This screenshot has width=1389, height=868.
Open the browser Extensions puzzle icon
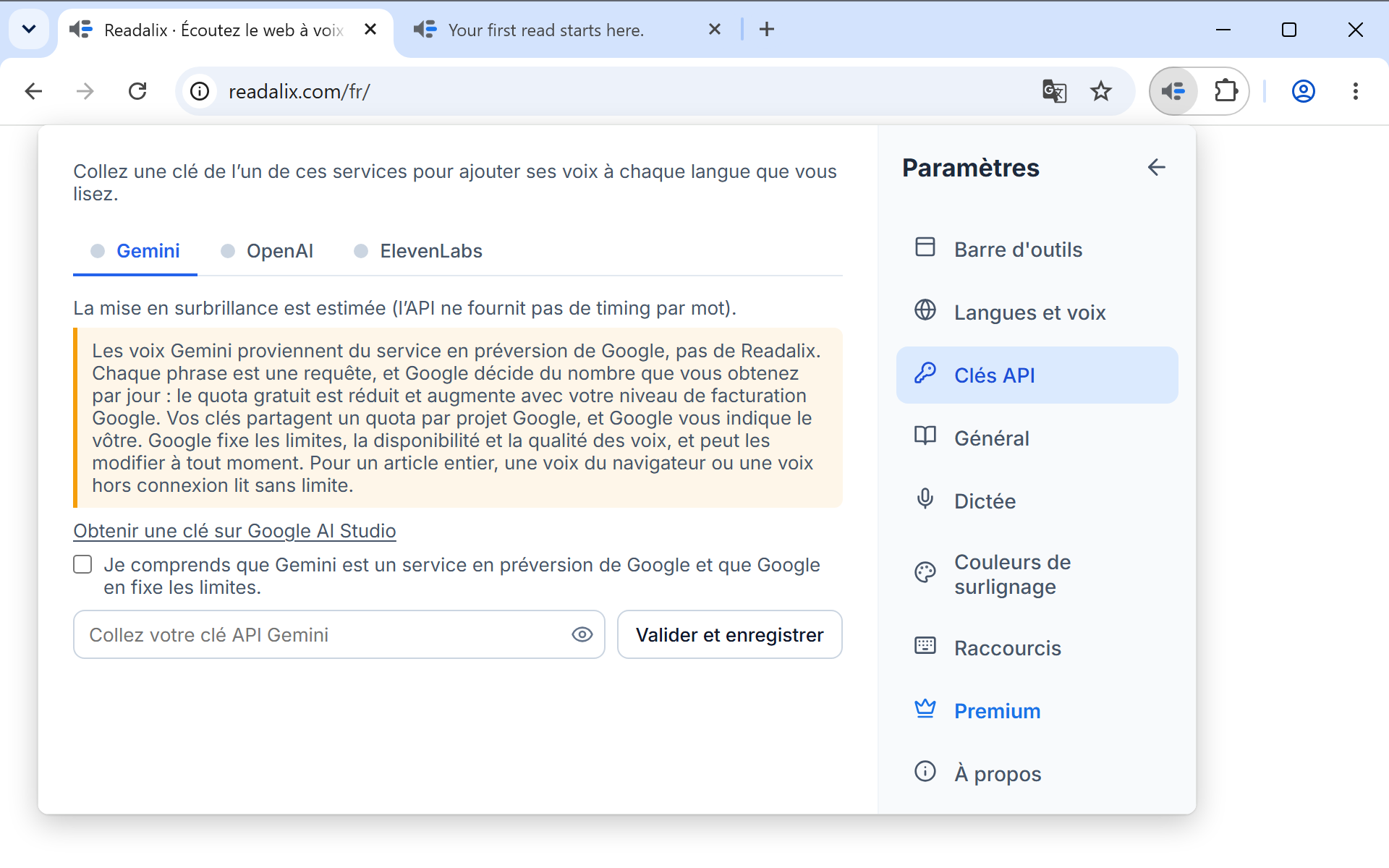1226,91
